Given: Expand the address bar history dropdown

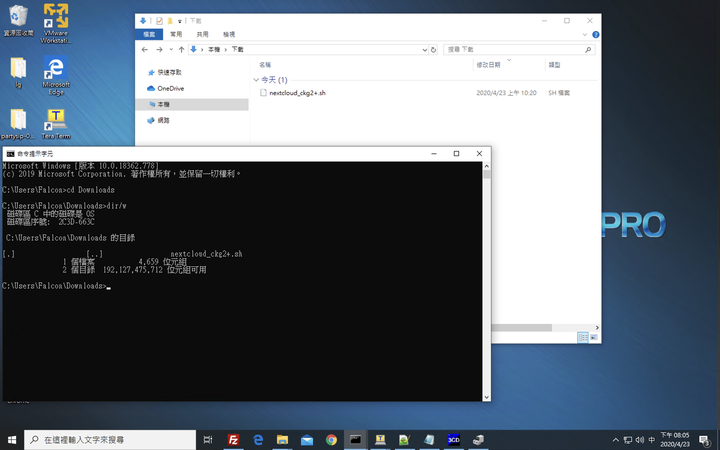Looking at the screenshot, I should tap(425, 50).
